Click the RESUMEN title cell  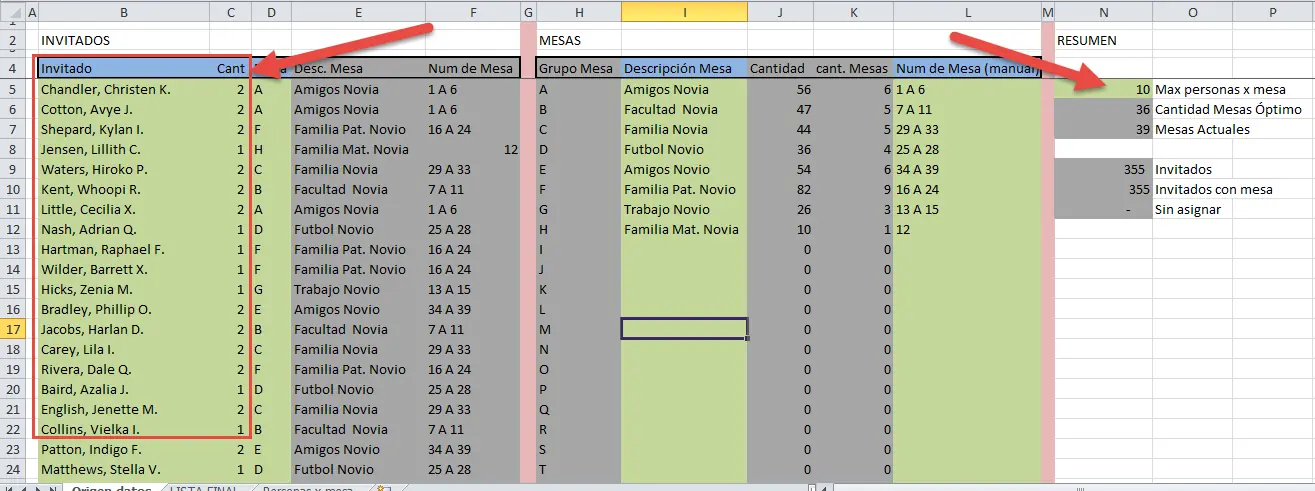1103,41
